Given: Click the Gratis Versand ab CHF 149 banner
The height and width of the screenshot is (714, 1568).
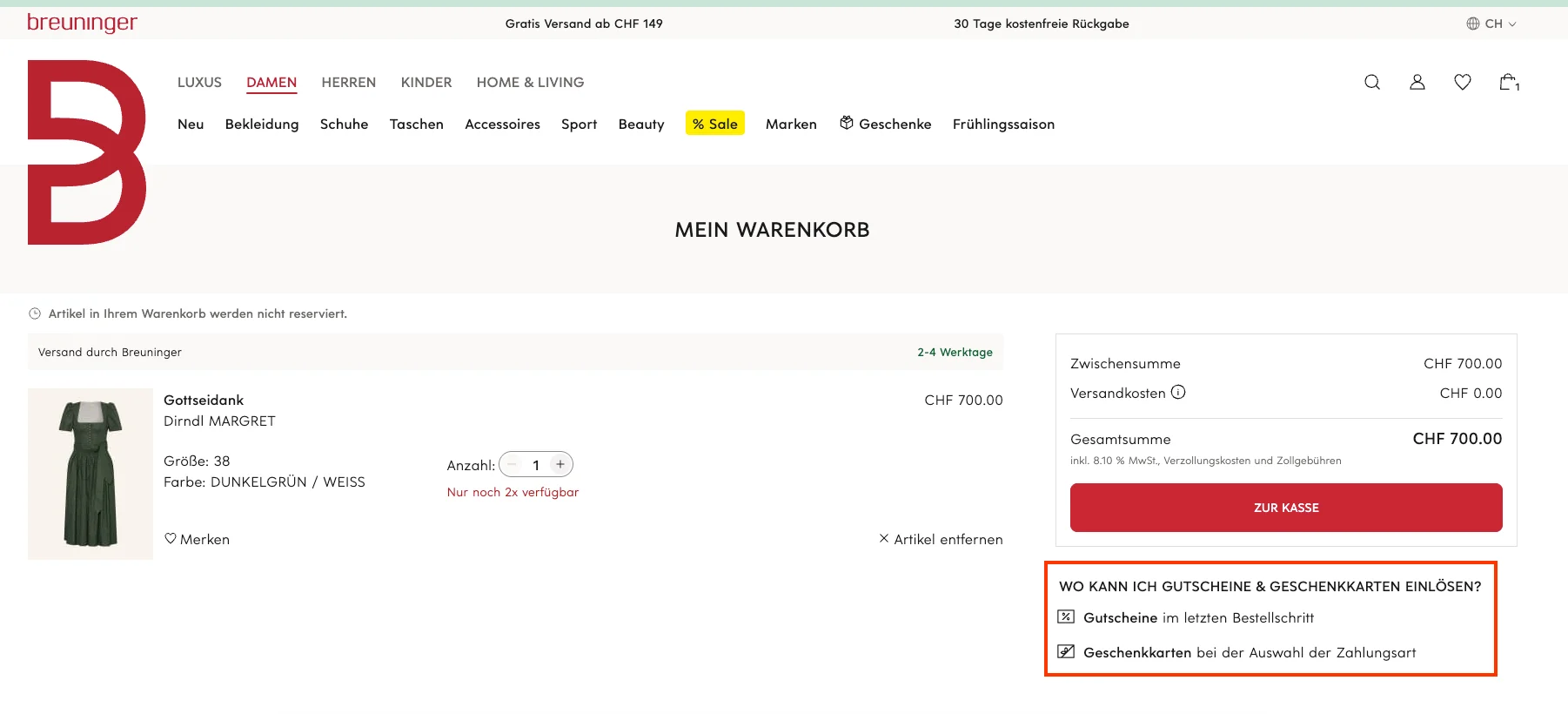Looking at the screenshot, I should coord(584,24).
